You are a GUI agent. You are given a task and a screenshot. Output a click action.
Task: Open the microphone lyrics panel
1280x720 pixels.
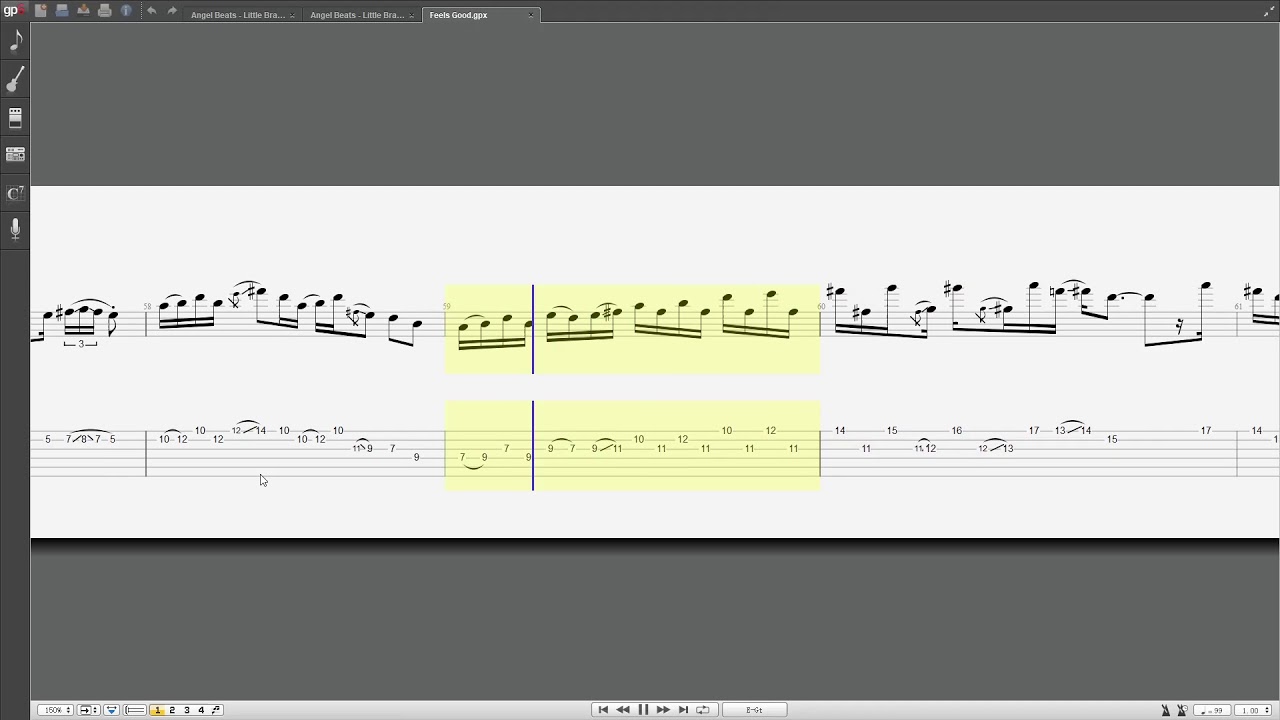(x=15, y=230)
